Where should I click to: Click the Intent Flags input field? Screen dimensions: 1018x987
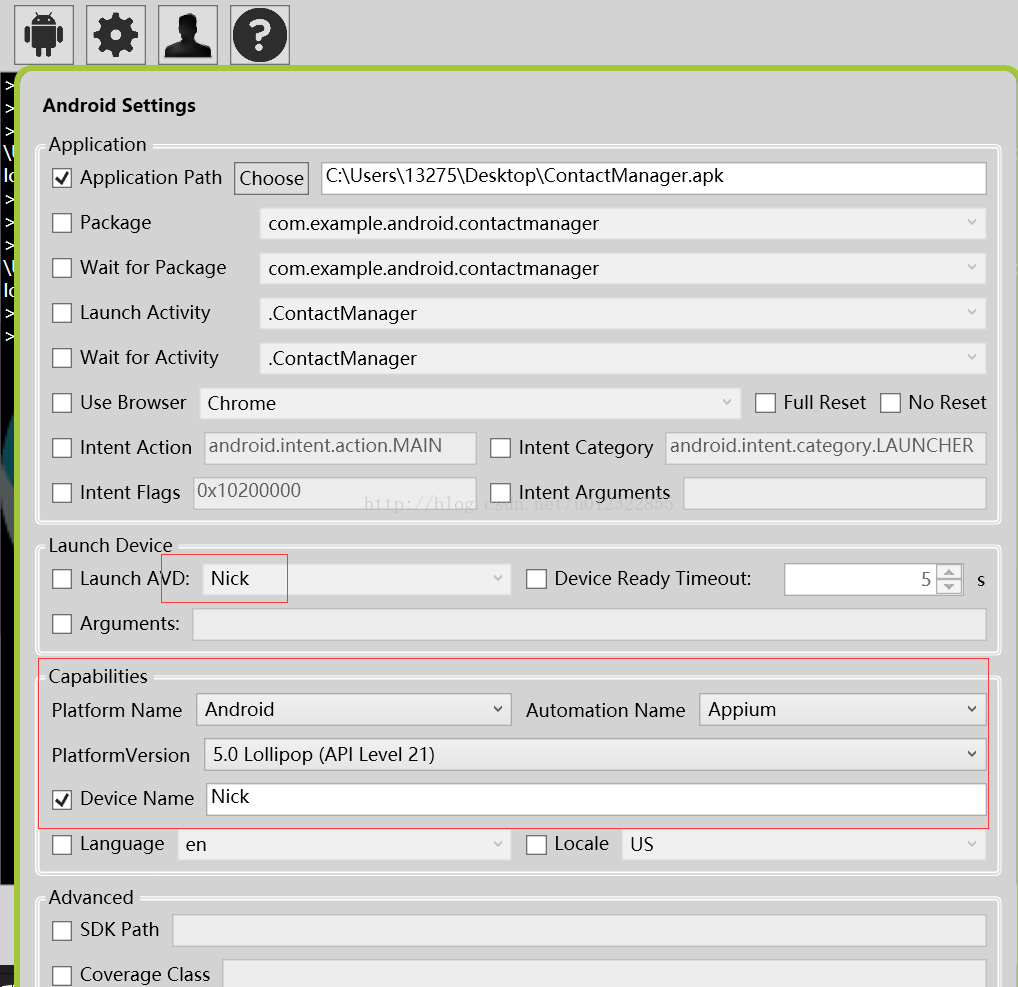click(x=334, y=493)
